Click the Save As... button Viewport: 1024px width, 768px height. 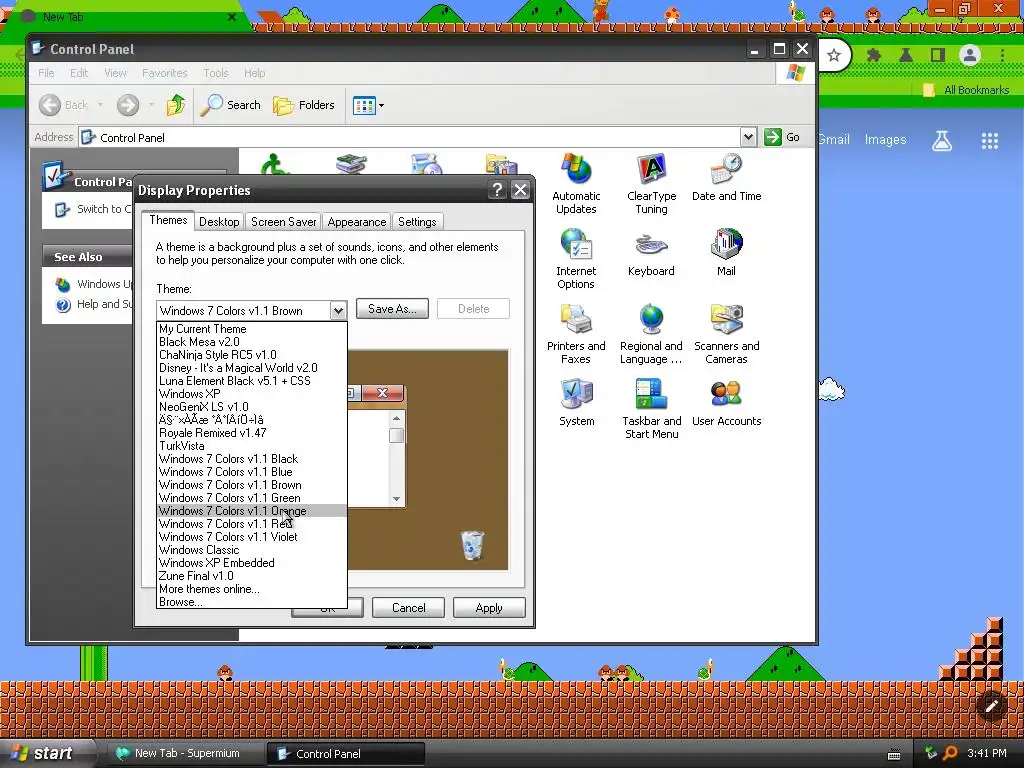pos(392,309)
